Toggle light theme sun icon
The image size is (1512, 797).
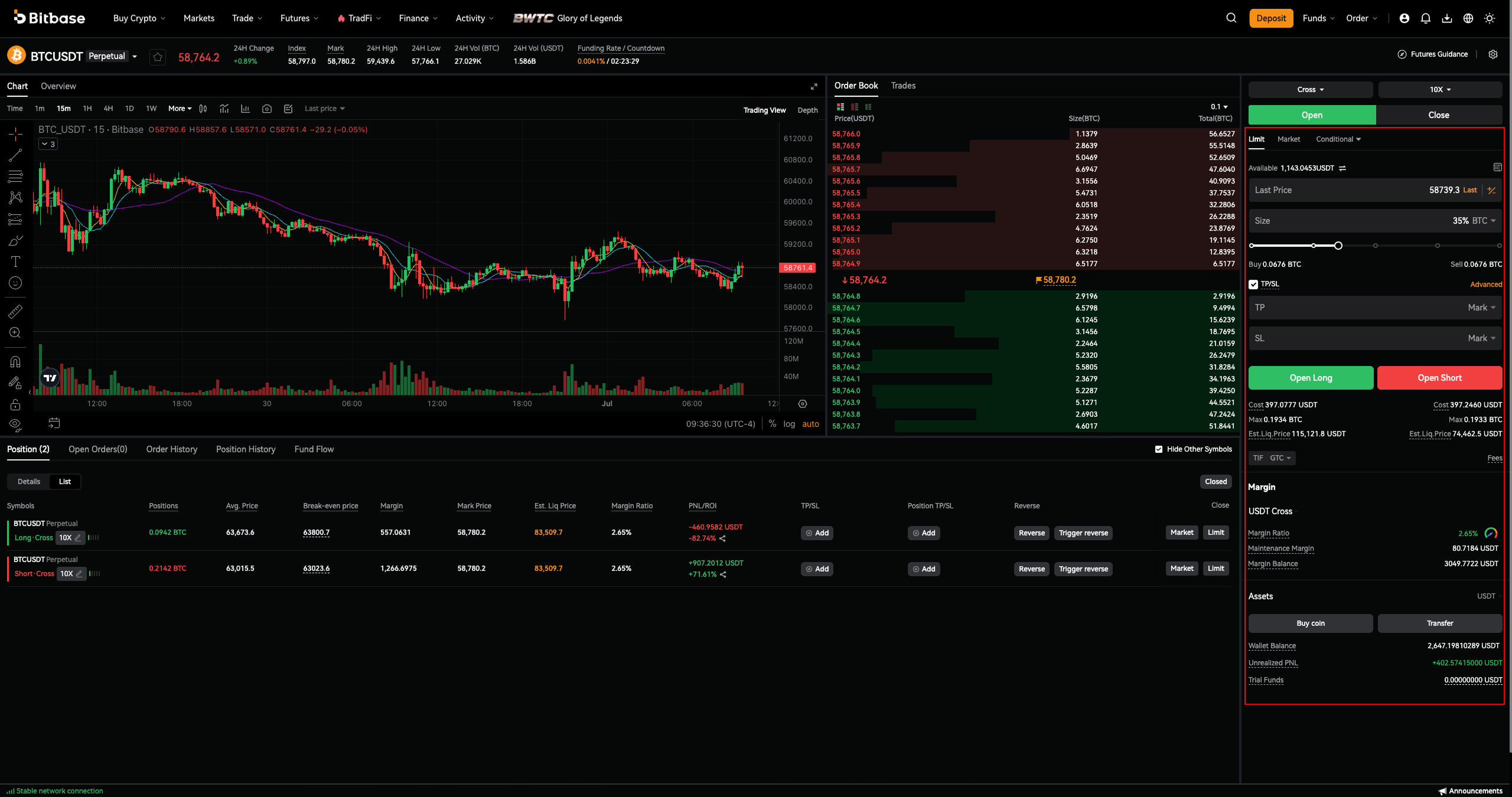click(1490, 18)
